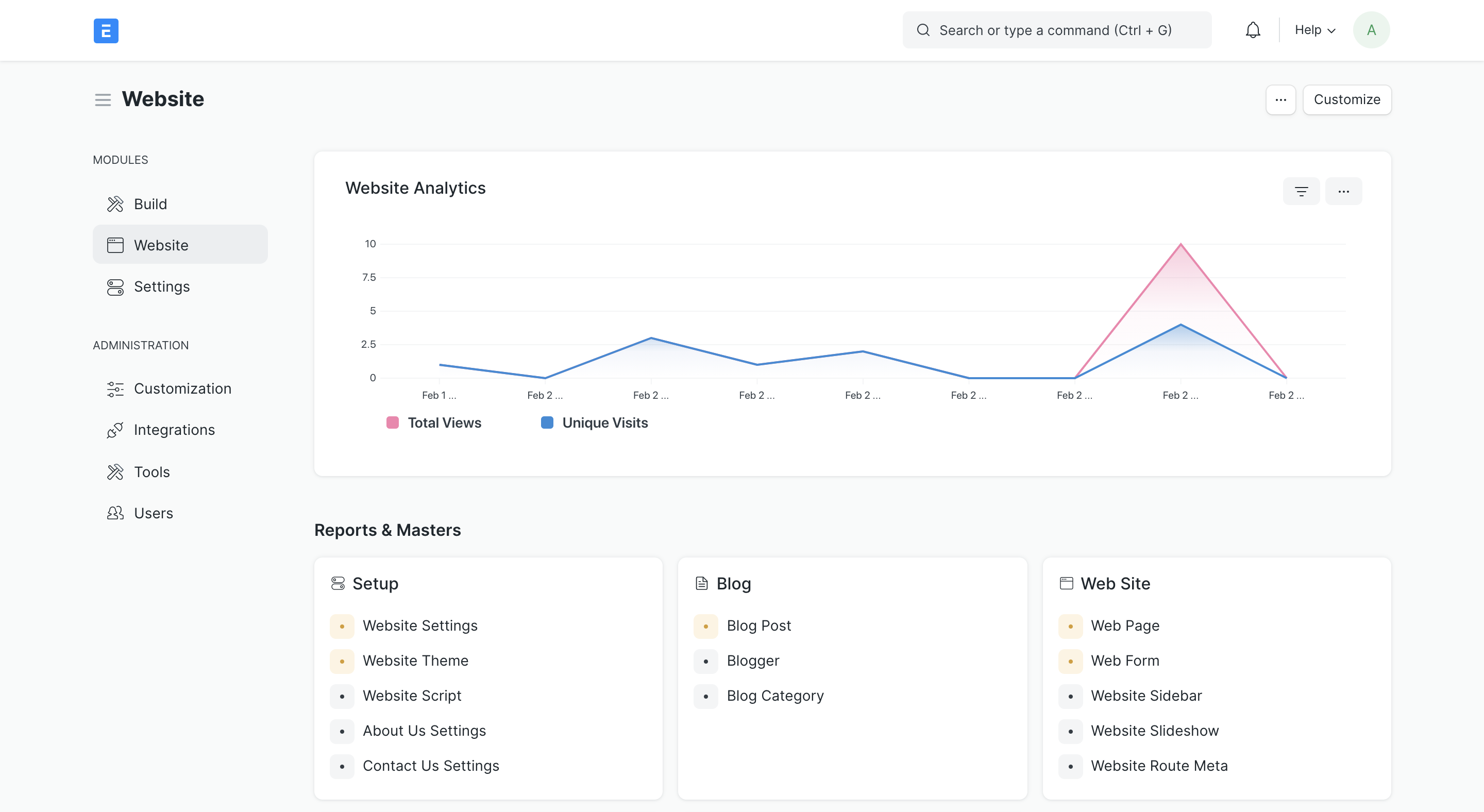Select the Users icon in the sidebar
Viewport: 1484px width, 812px height.
pos(115,513)
